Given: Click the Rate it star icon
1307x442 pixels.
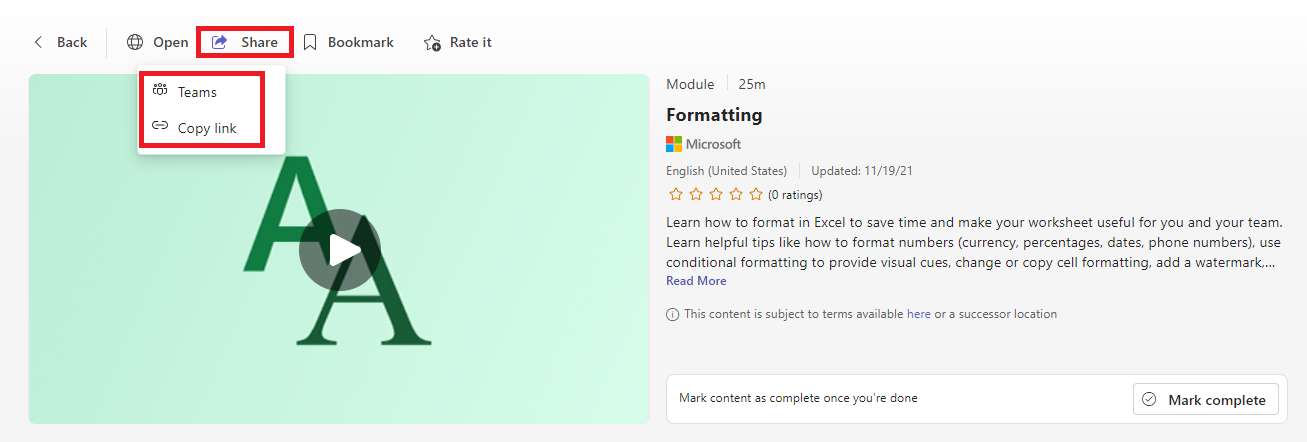Looking at the screenshot, I should point(432,43).
